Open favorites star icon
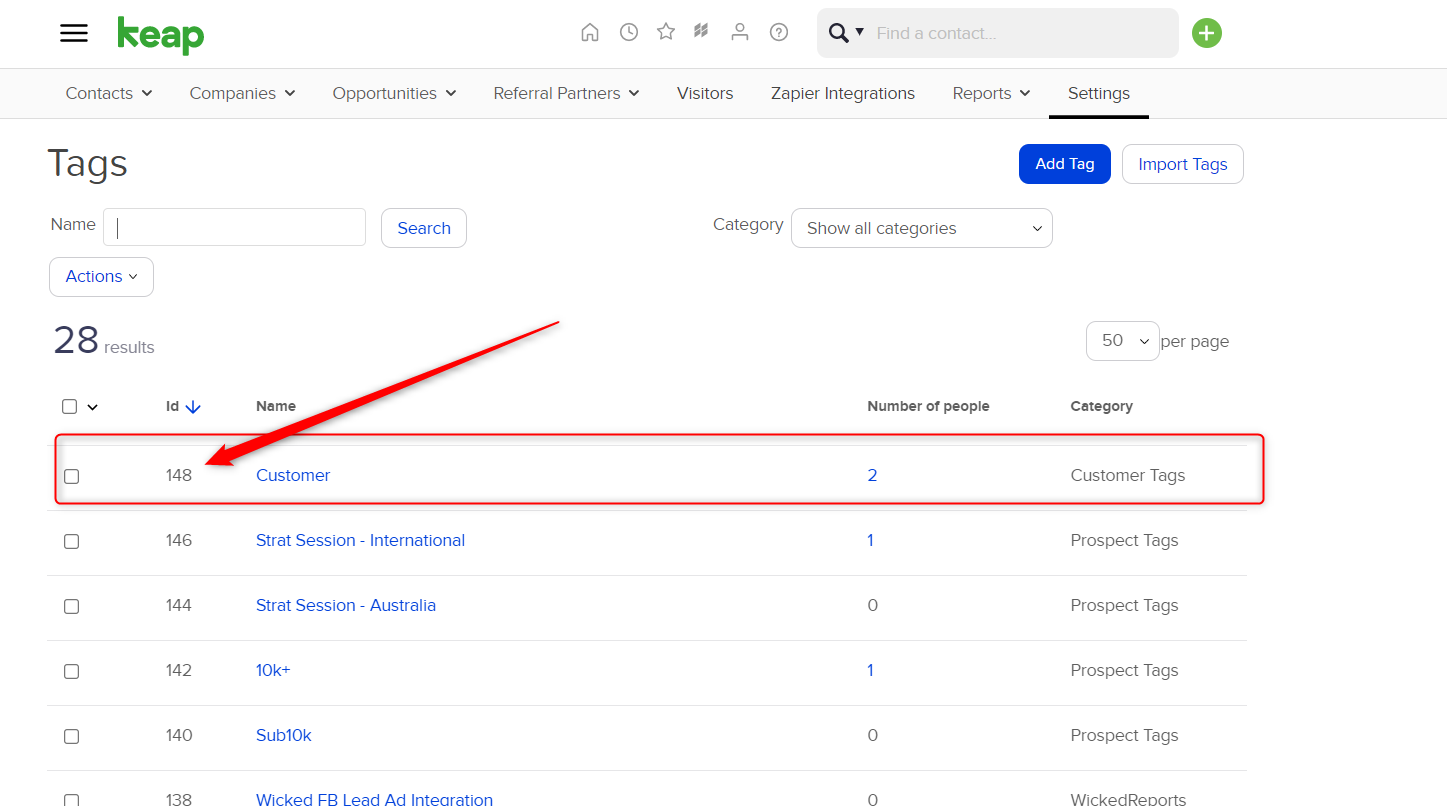The width and height of the screenshot is (1447, 806). [x=666, y=32]
